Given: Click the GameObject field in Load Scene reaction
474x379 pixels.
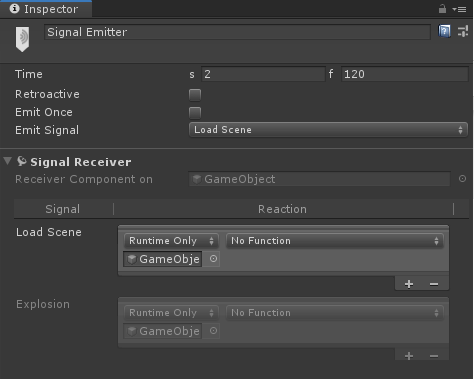Looking at the screenshot, I should click(163, 259).
